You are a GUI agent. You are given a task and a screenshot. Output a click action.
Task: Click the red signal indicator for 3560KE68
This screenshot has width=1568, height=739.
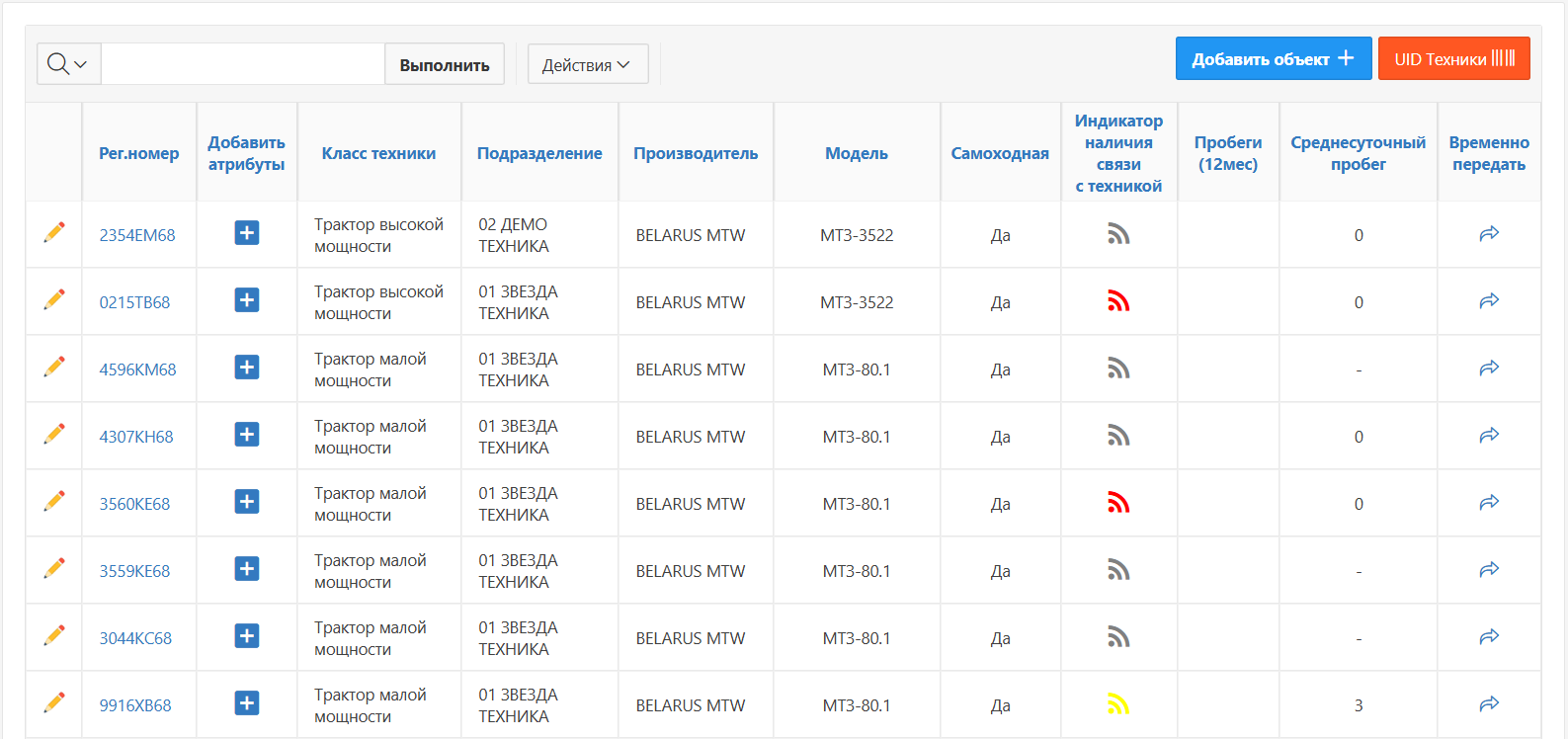1118,503
